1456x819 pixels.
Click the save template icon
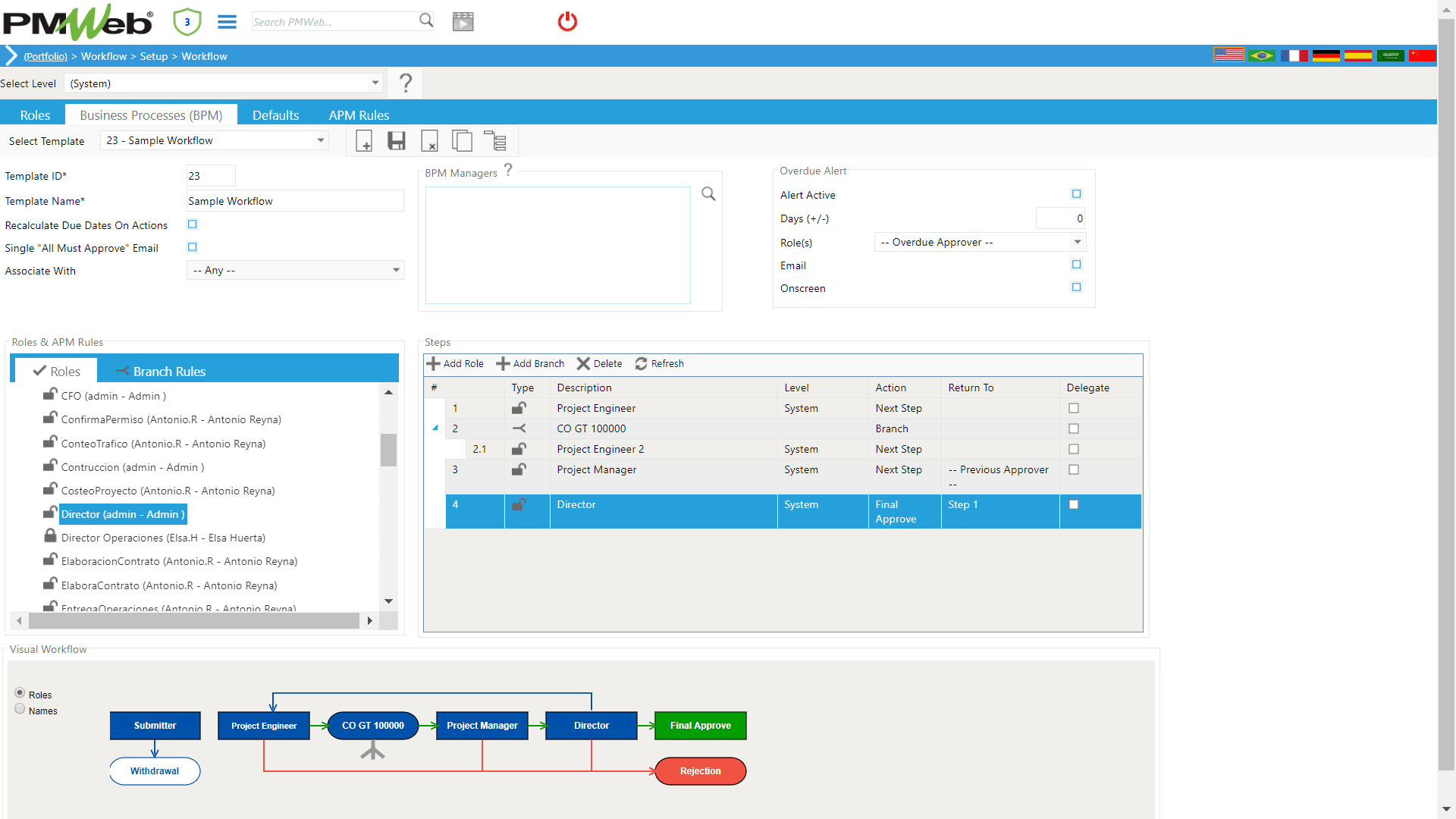pyautogui.click(x=397, y=141)
